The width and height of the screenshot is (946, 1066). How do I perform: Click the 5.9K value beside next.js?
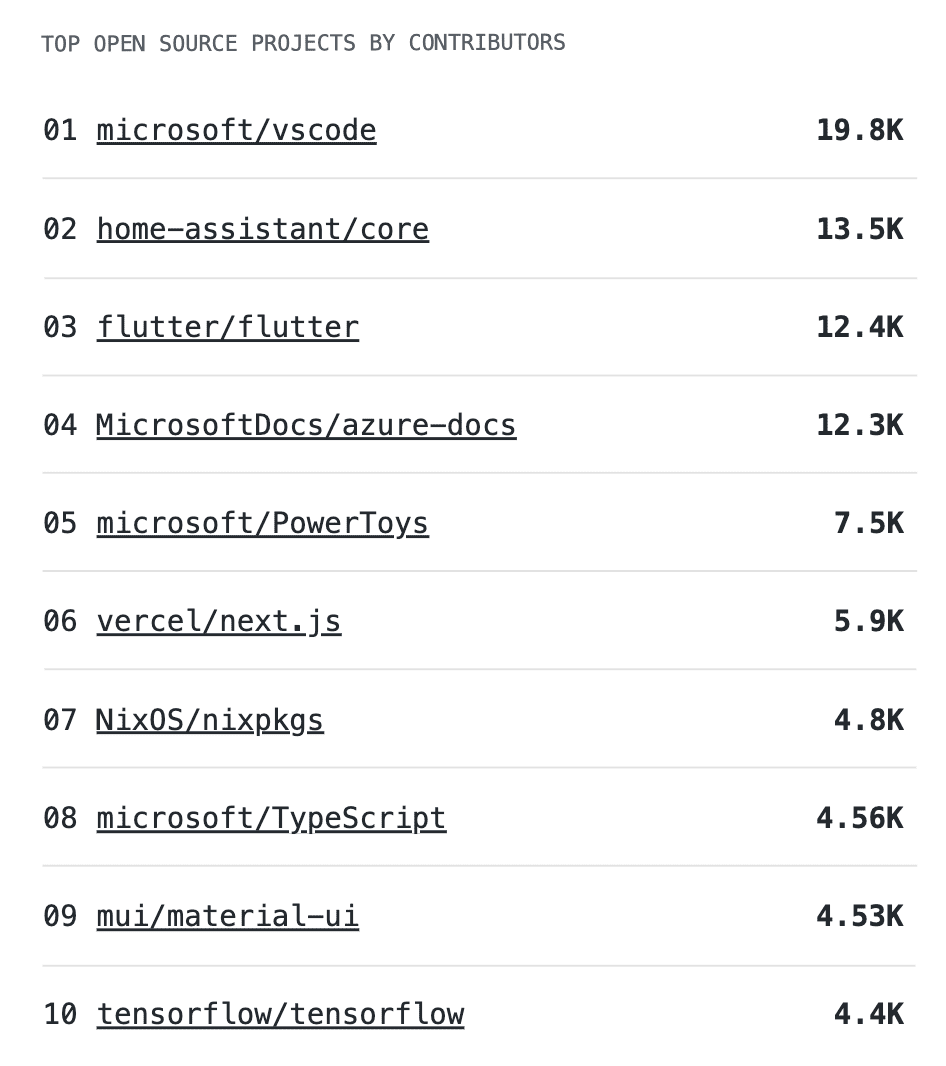(x=868, y=621)
